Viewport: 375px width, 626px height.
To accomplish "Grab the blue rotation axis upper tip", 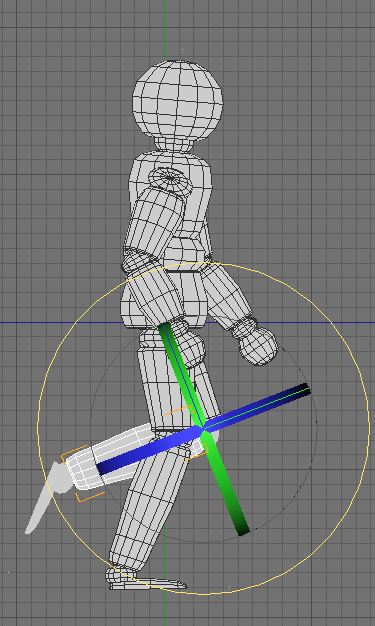I will click(x=302, y=389).
